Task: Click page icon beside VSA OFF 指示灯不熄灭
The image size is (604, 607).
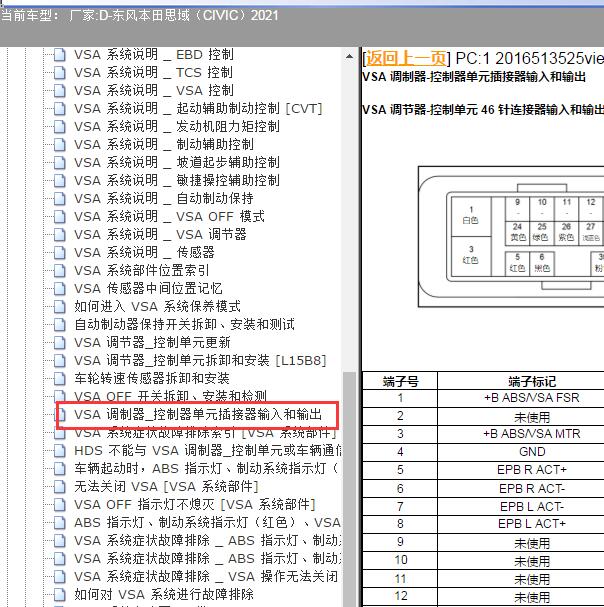Action: pyautogui.click(x=59, y=504)
